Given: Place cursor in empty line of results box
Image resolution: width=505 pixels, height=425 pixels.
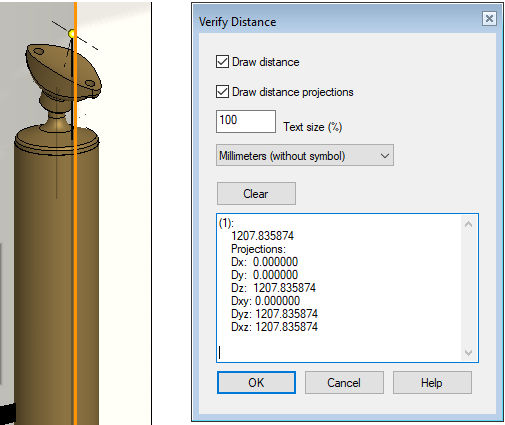Looking at the screenshot, I should [x=338, y=353].
